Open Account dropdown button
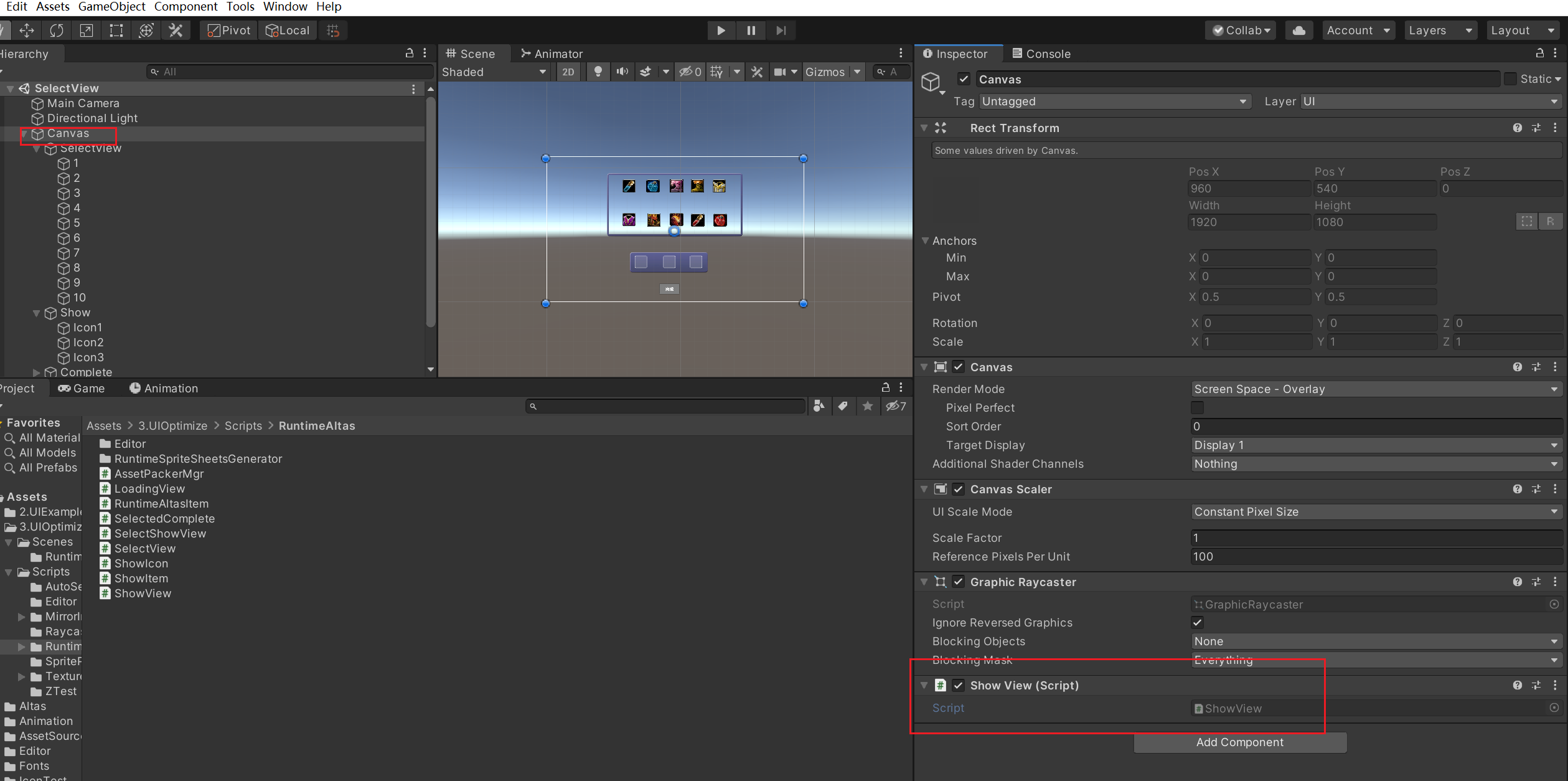The width and height of the screenshot is (1568, 781). point(1358,31)
